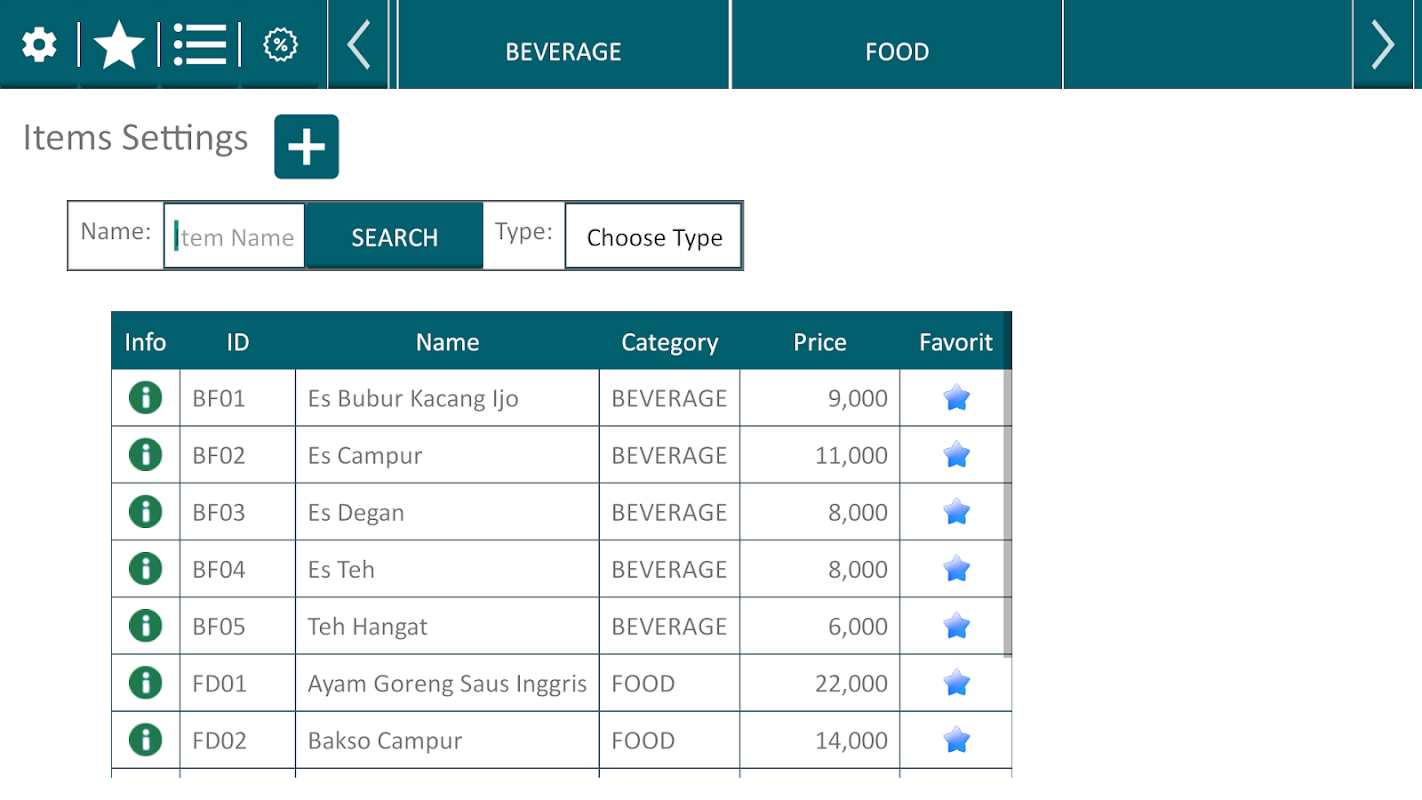Open the Choose Type dropdown
Image resolution: width=1422 pixels, height=800 pixels.
tap(654, 237)
